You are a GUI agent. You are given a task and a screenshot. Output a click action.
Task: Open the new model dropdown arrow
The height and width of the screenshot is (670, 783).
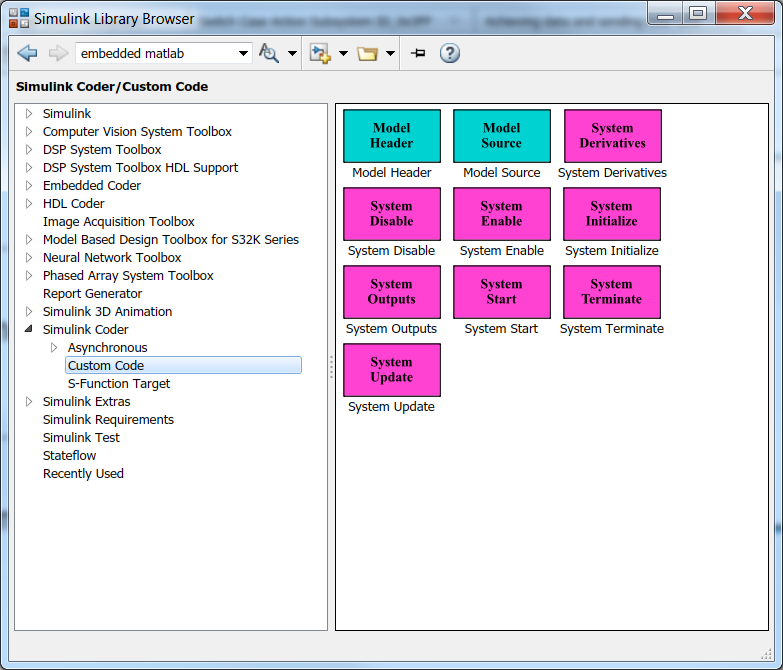click(x=344, y=53)
